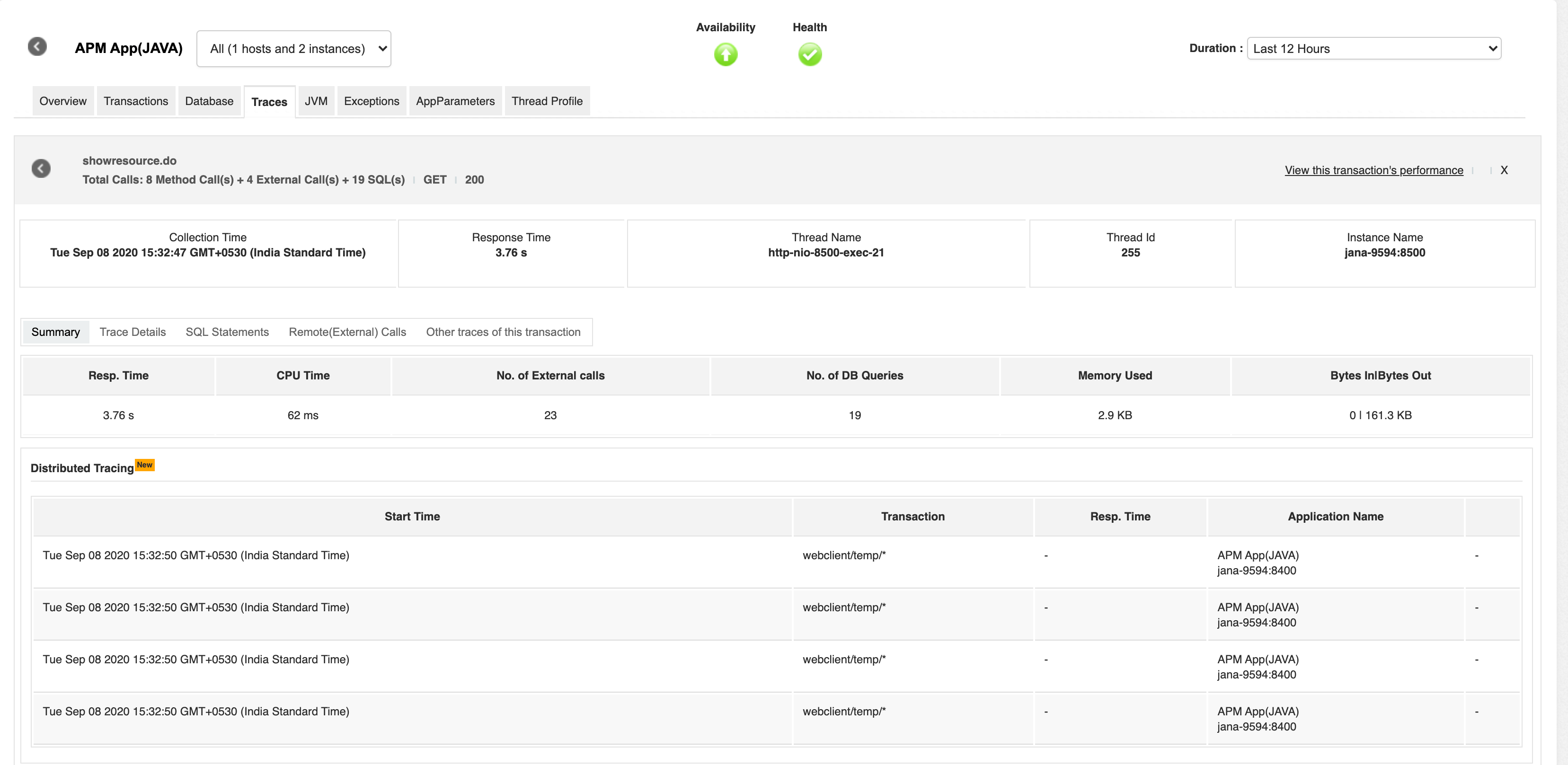
Task: Open the Exceptions tab
Action: (372, 101)
